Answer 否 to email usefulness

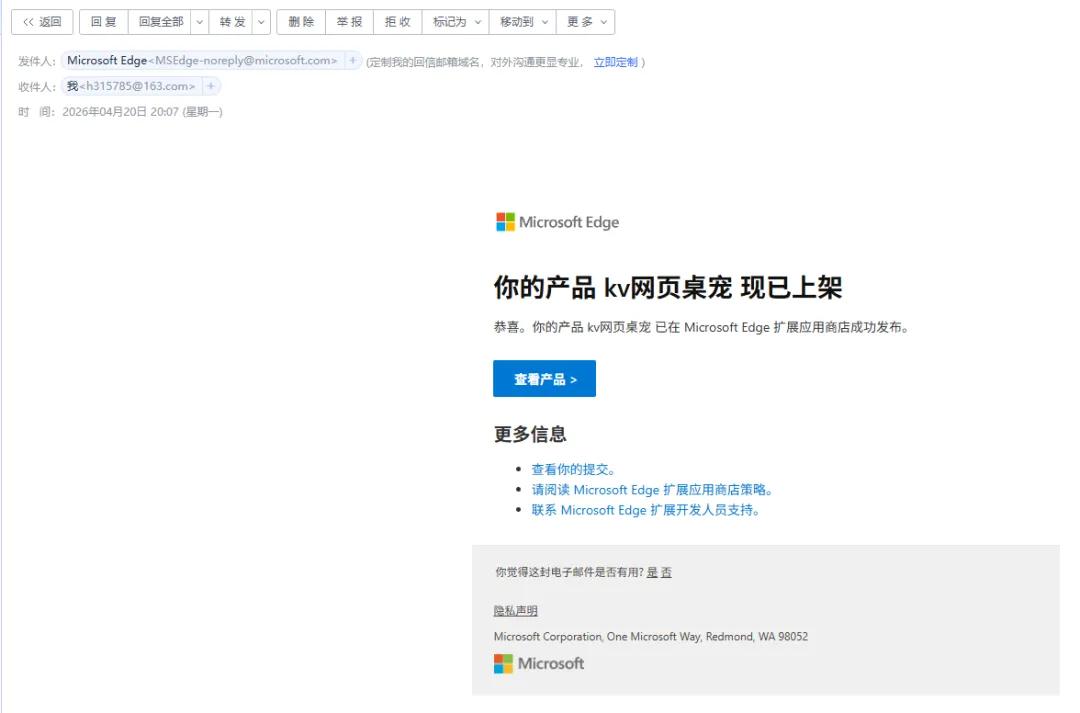point(666,572)
